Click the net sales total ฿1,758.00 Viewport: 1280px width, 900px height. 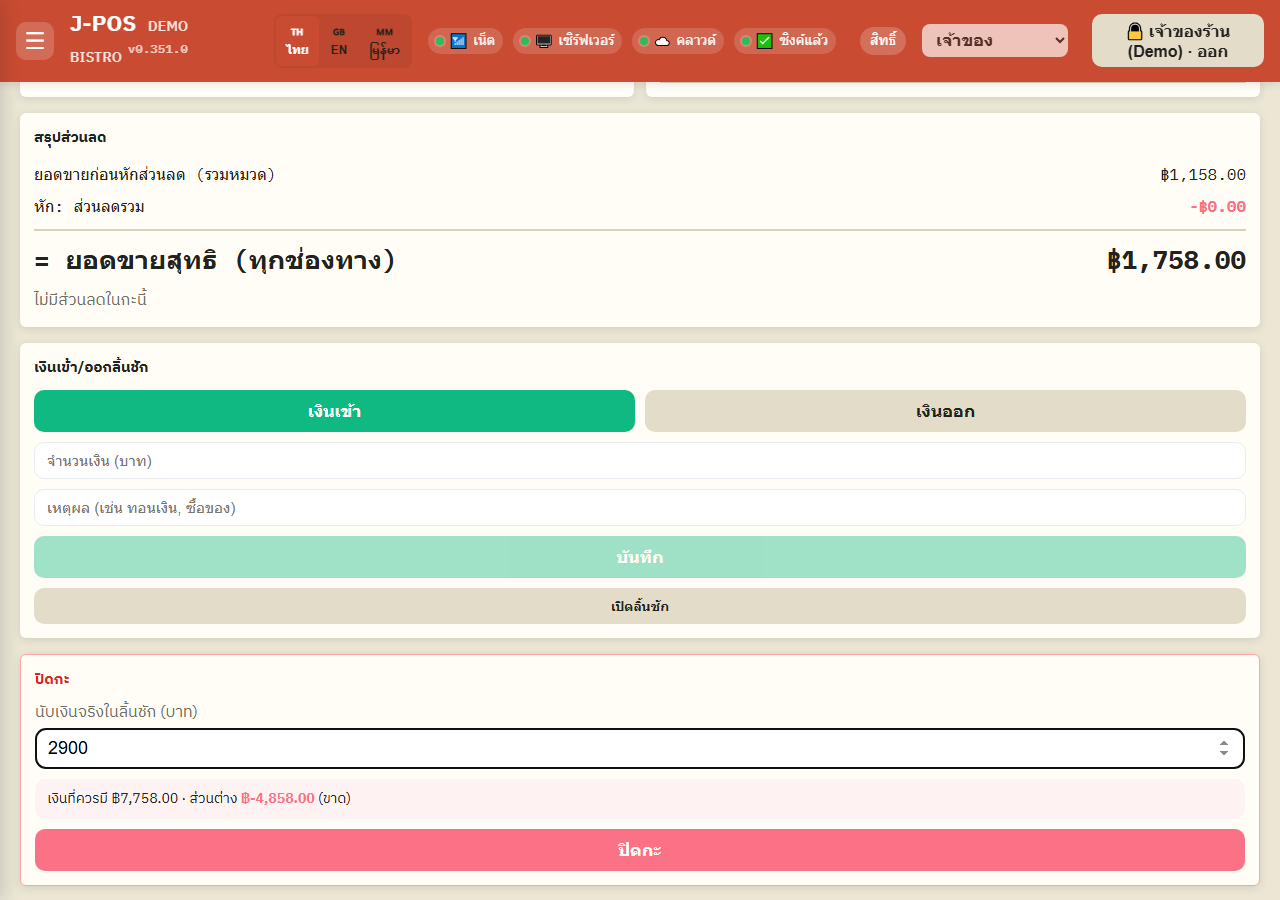(x=1176, y=261)
